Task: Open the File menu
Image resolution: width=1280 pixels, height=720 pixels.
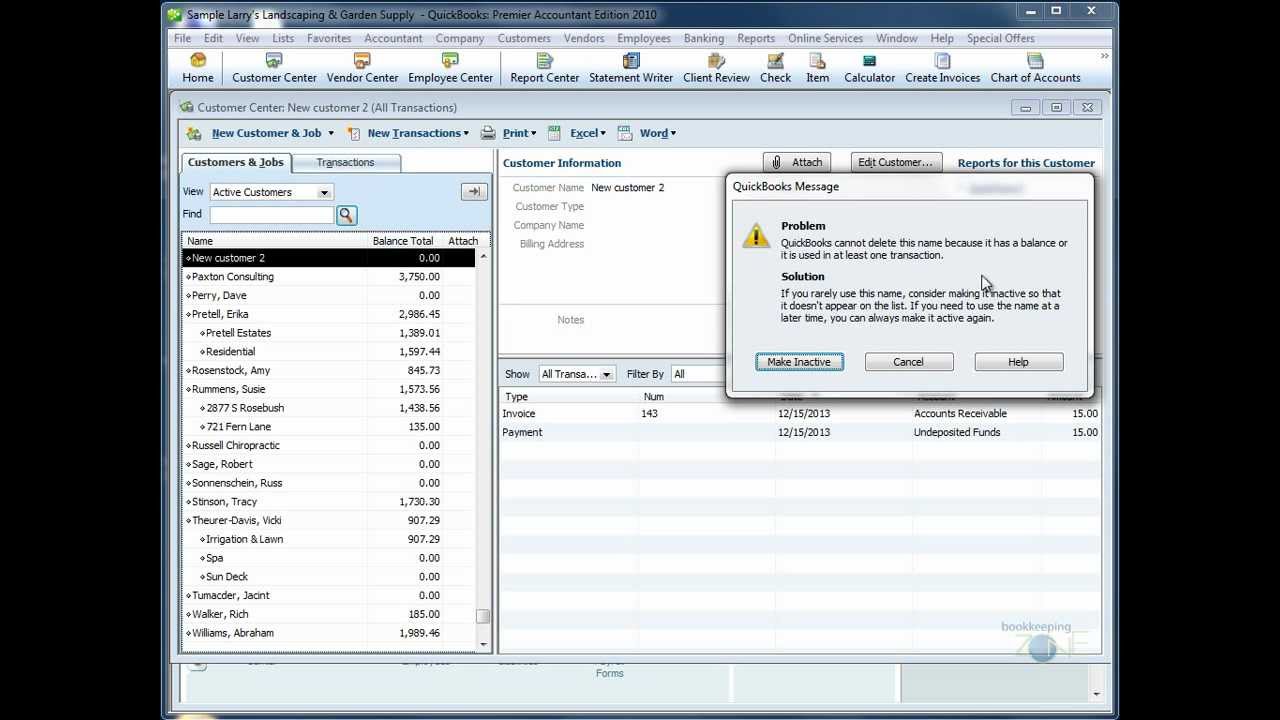Action: (182, 38)
